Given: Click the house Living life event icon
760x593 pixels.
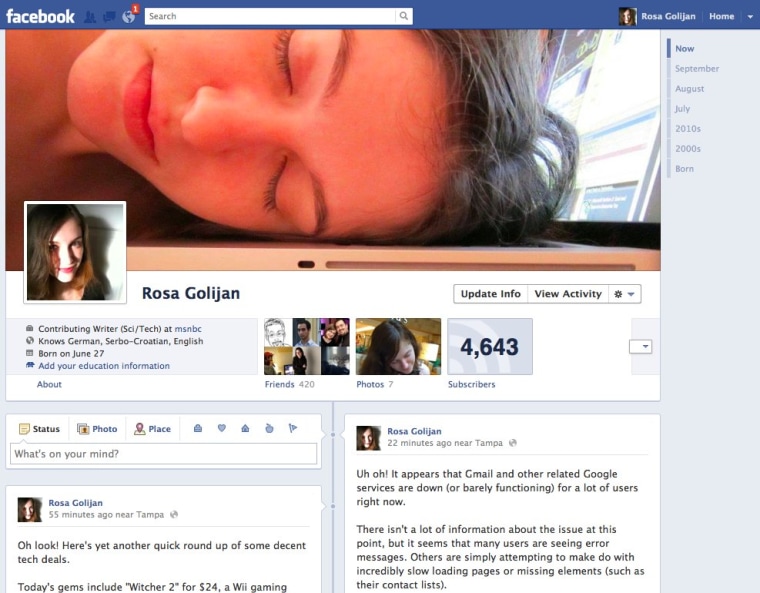Looking at the screenshot, I should [245, 428].
